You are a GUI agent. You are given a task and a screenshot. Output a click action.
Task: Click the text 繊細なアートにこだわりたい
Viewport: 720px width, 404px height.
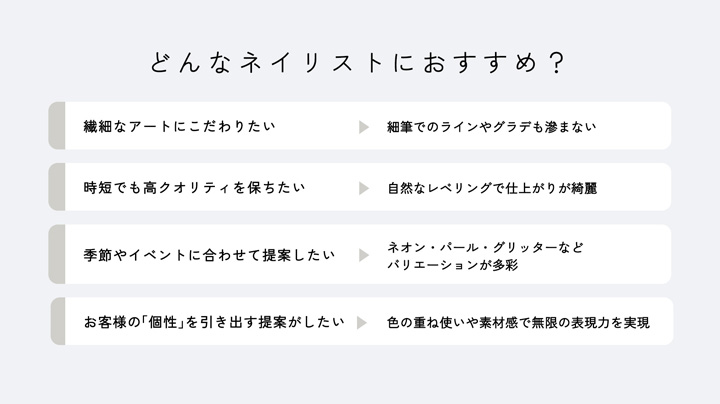180,127
